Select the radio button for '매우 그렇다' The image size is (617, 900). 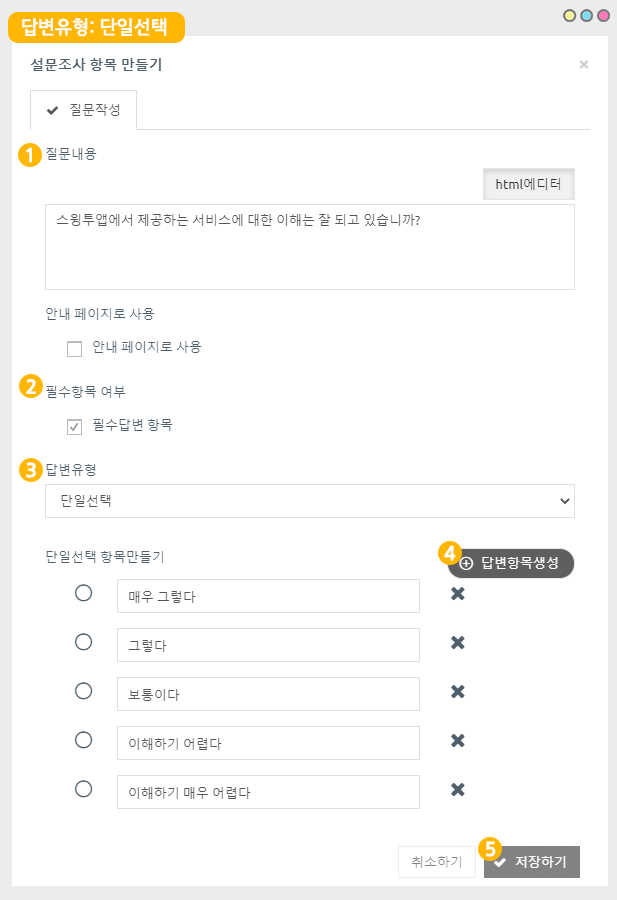click(x=84, y=593)
